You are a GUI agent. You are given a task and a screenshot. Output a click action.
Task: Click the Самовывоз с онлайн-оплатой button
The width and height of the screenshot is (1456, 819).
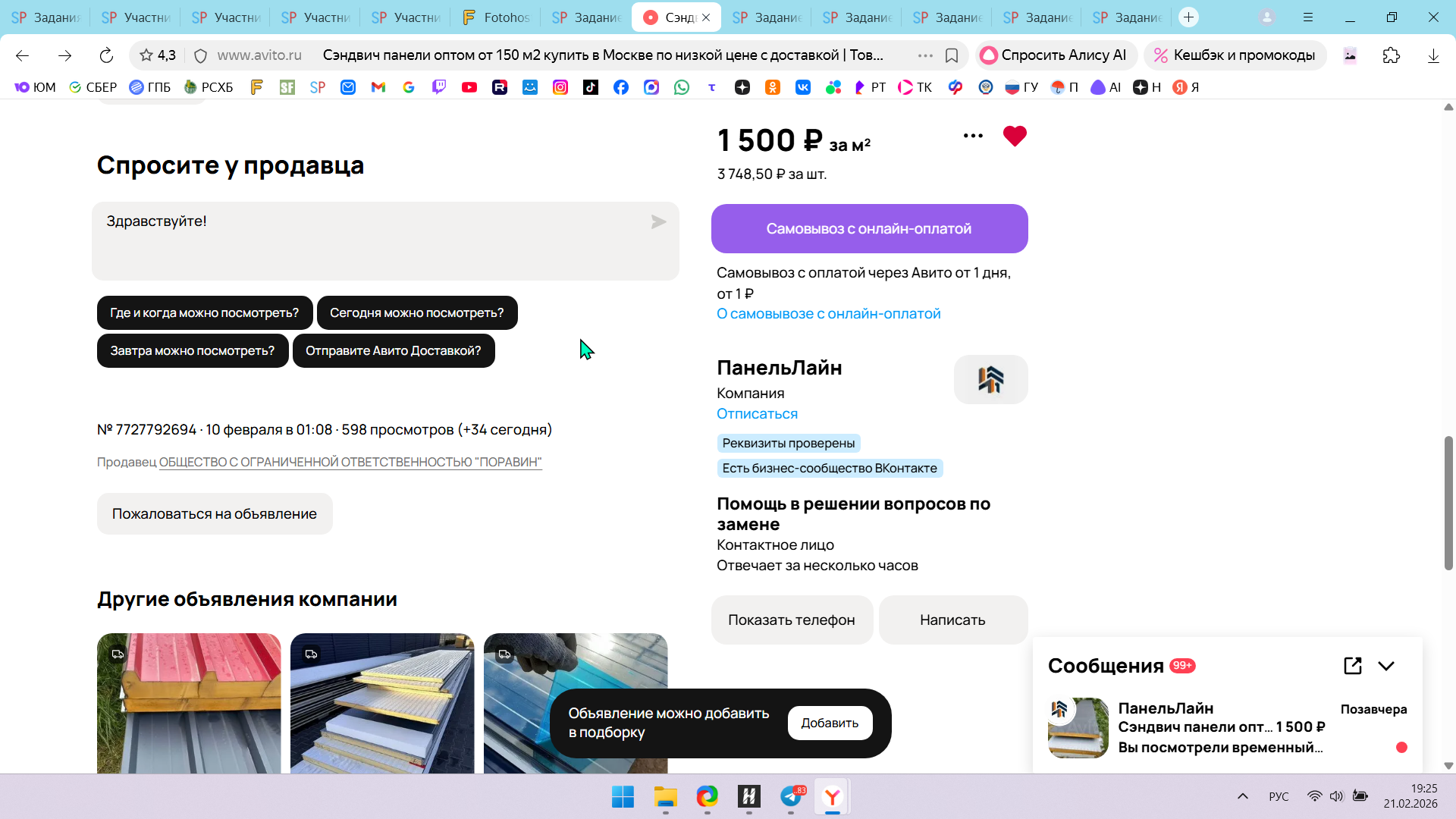(869, 228)
